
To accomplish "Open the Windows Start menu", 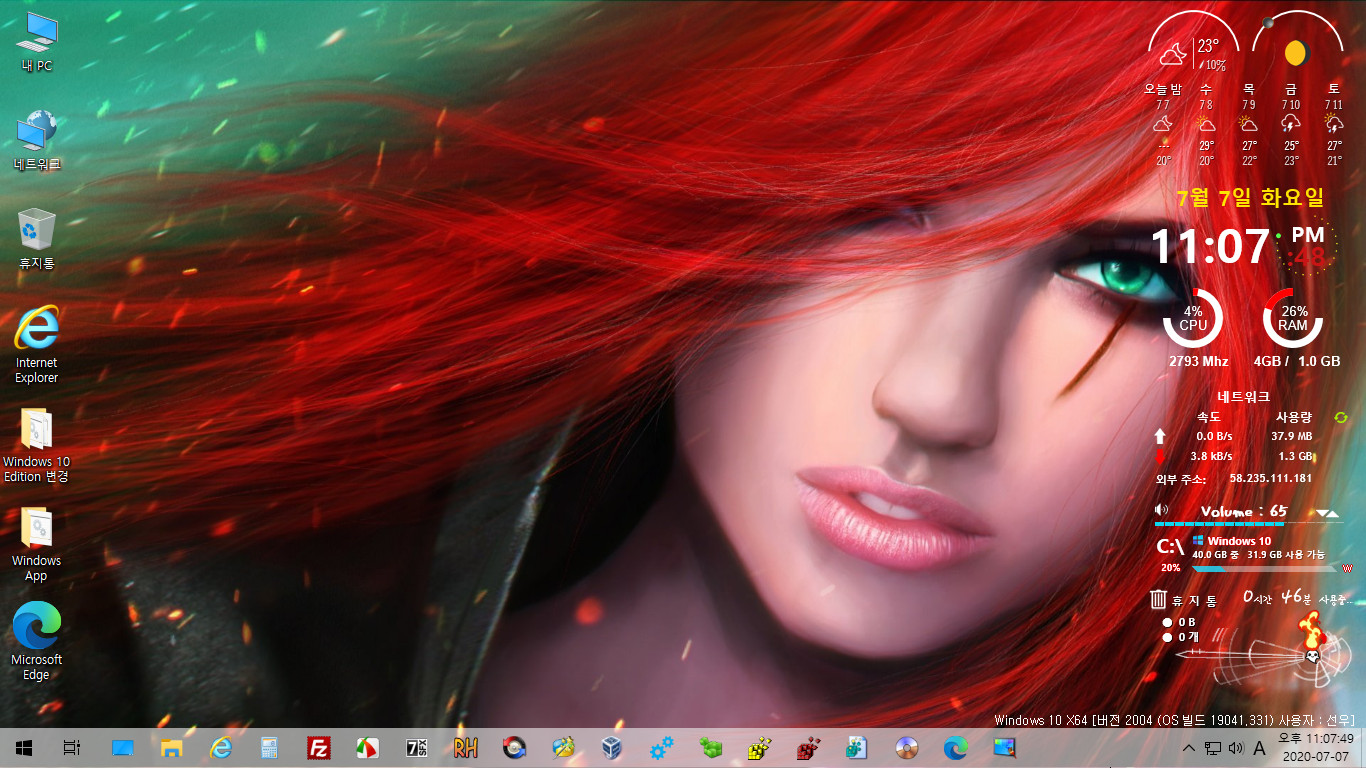I will point(24,747).
